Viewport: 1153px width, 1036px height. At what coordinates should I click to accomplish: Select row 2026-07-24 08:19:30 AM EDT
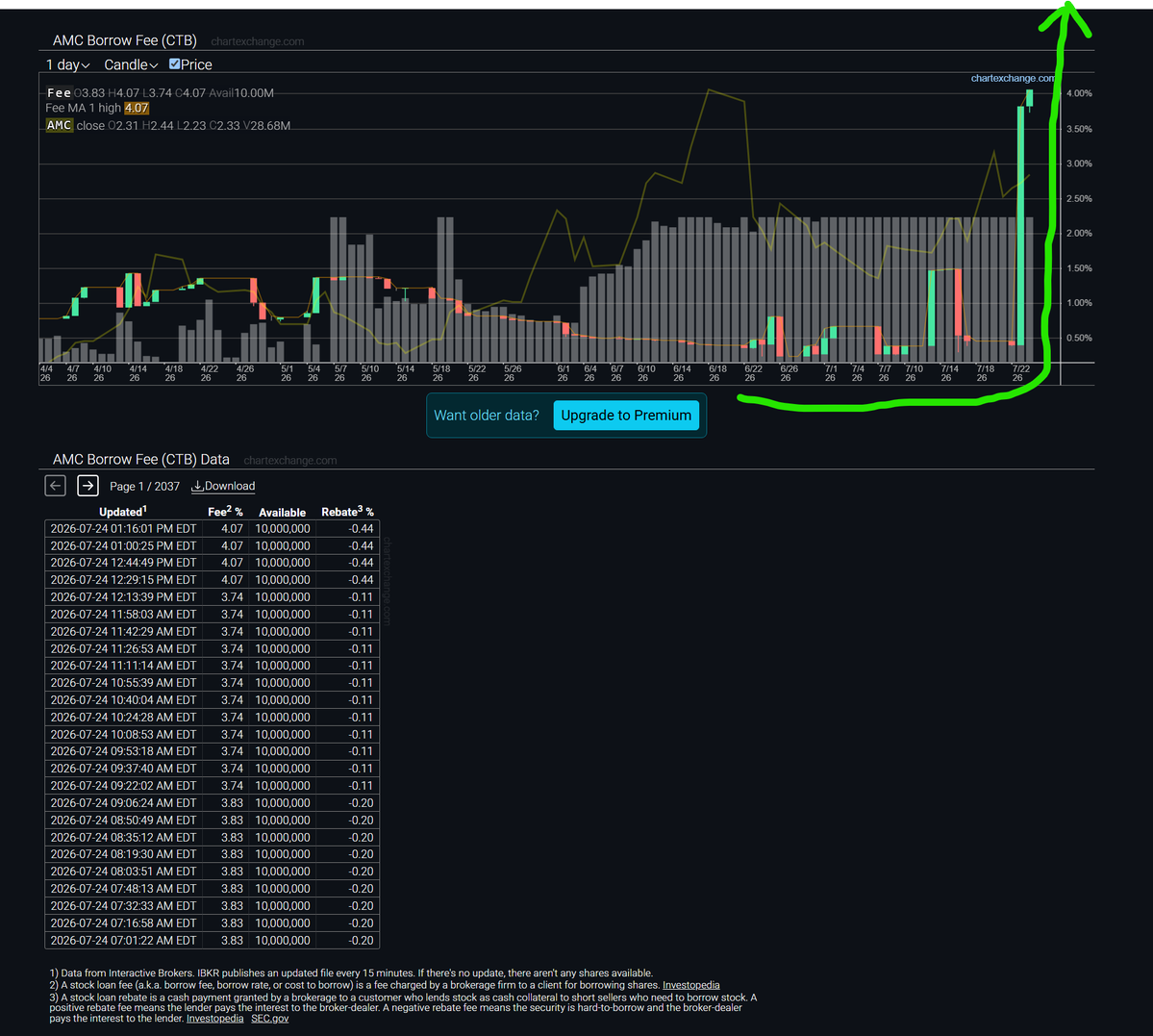pyautogui.click(x=212, y=854)
